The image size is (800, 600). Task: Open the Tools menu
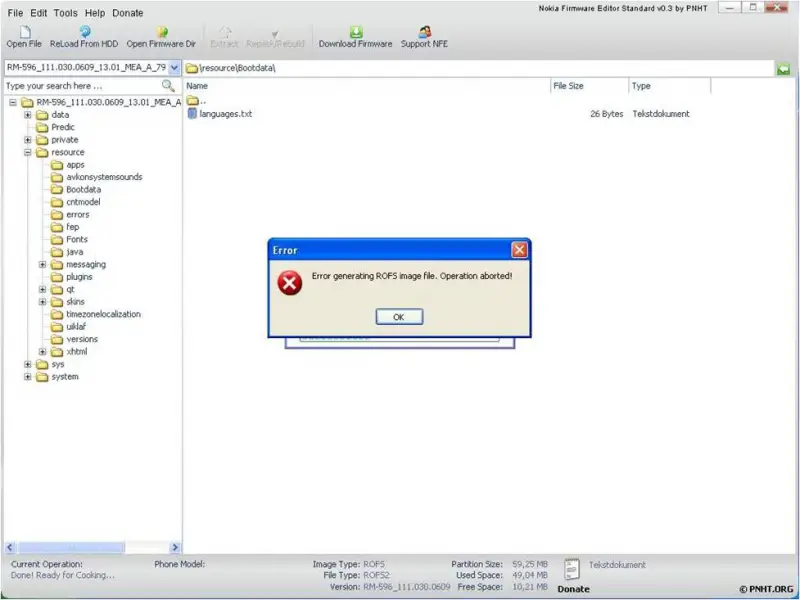(x=66, y=13)
